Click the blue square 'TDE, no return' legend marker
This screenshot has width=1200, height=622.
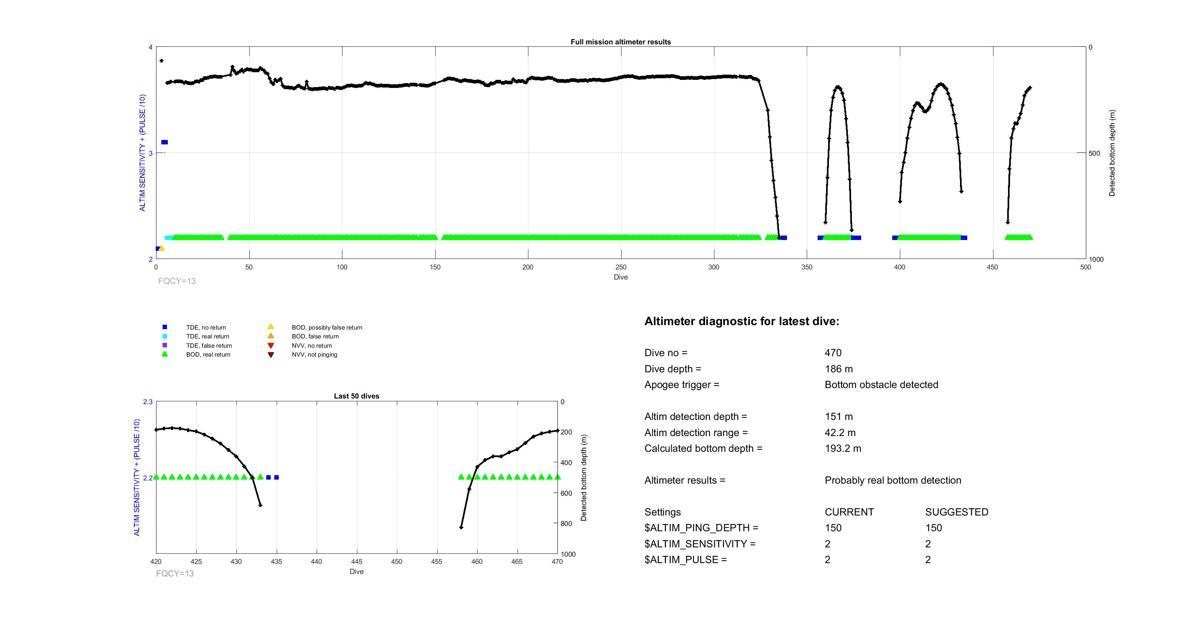coord(165,327)
